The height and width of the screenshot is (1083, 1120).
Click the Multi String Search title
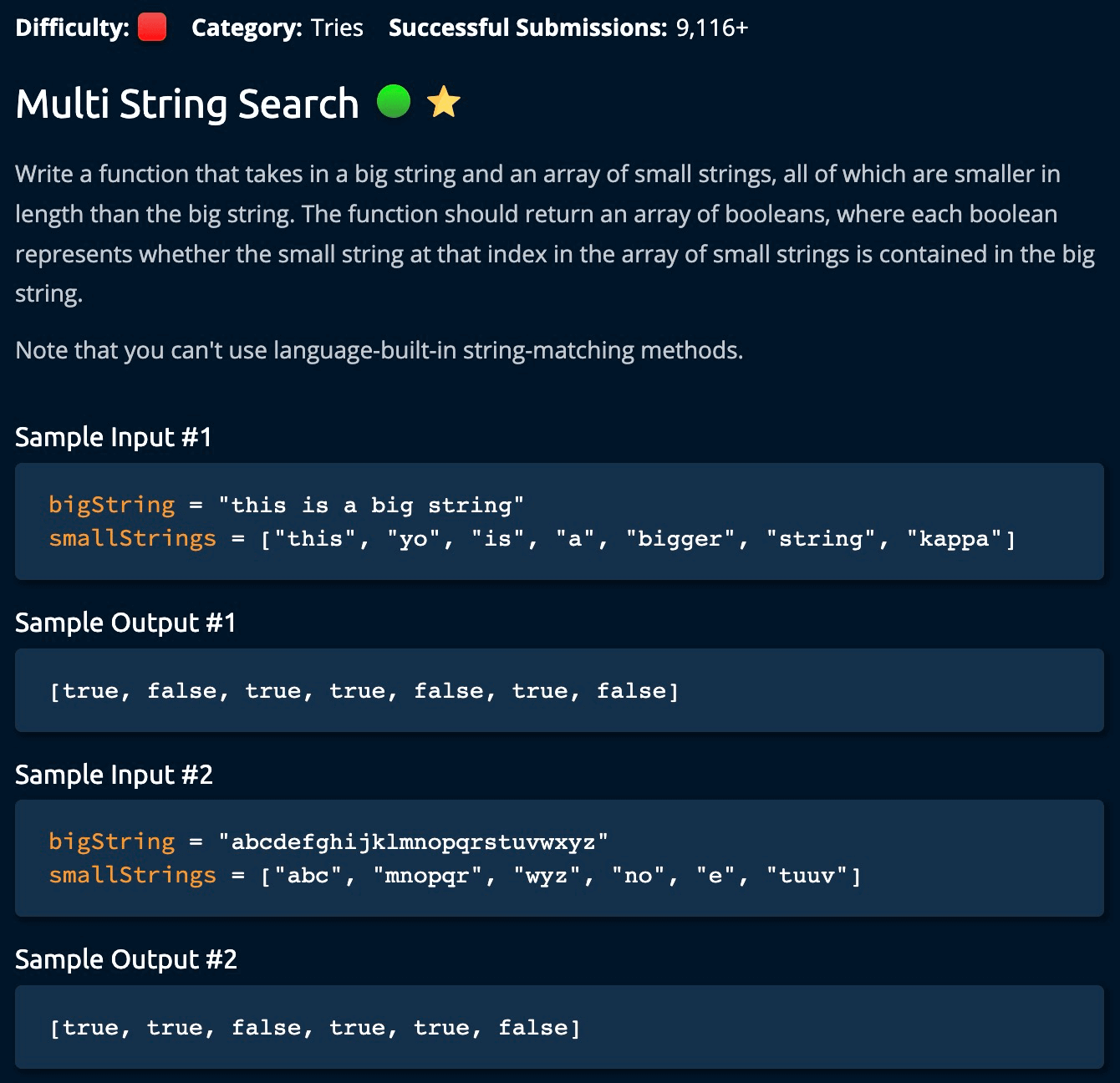pos(187,104)
